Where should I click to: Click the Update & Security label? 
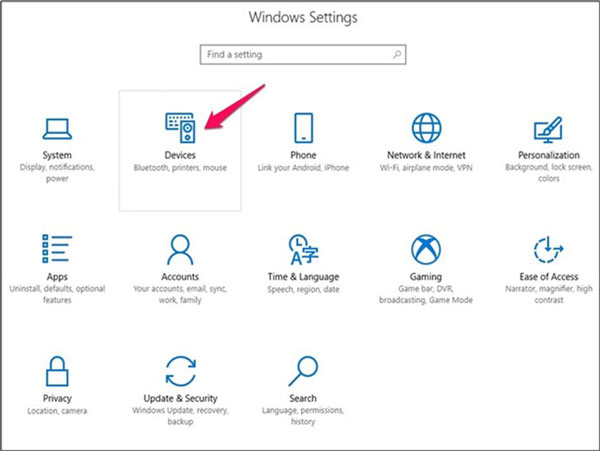point(180,398)
